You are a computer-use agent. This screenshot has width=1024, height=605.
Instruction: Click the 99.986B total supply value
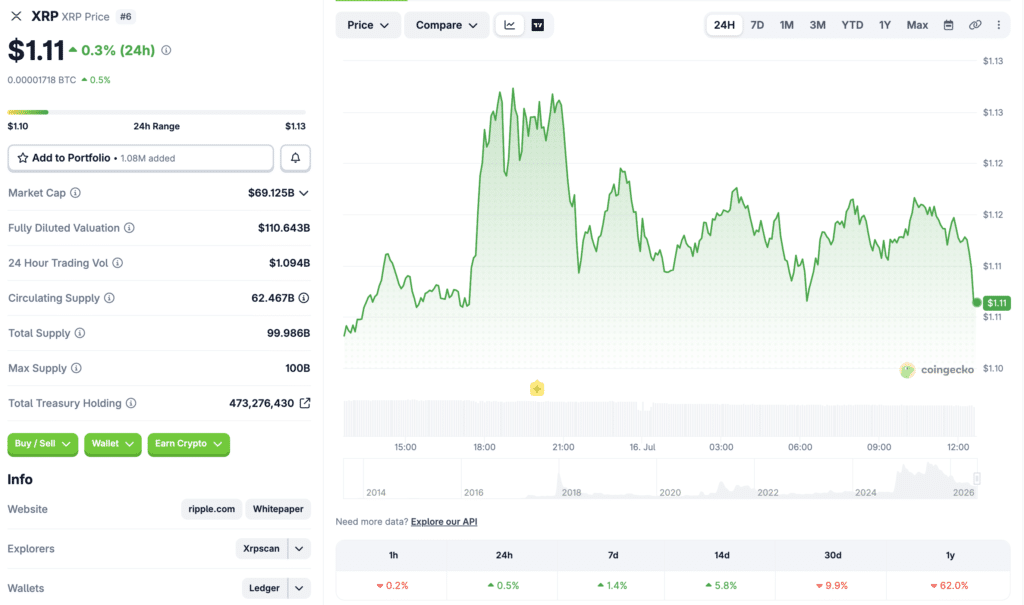coord(289,333)
